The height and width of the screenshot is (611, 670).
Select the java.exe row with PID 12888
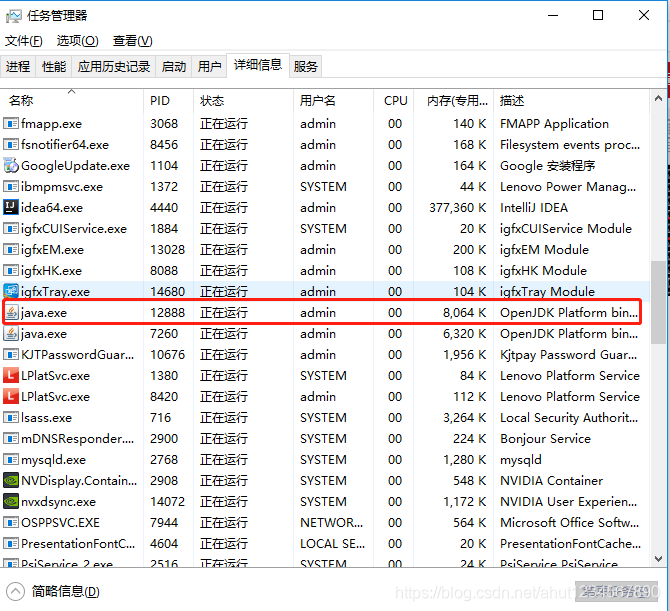[x=322, y=313]
